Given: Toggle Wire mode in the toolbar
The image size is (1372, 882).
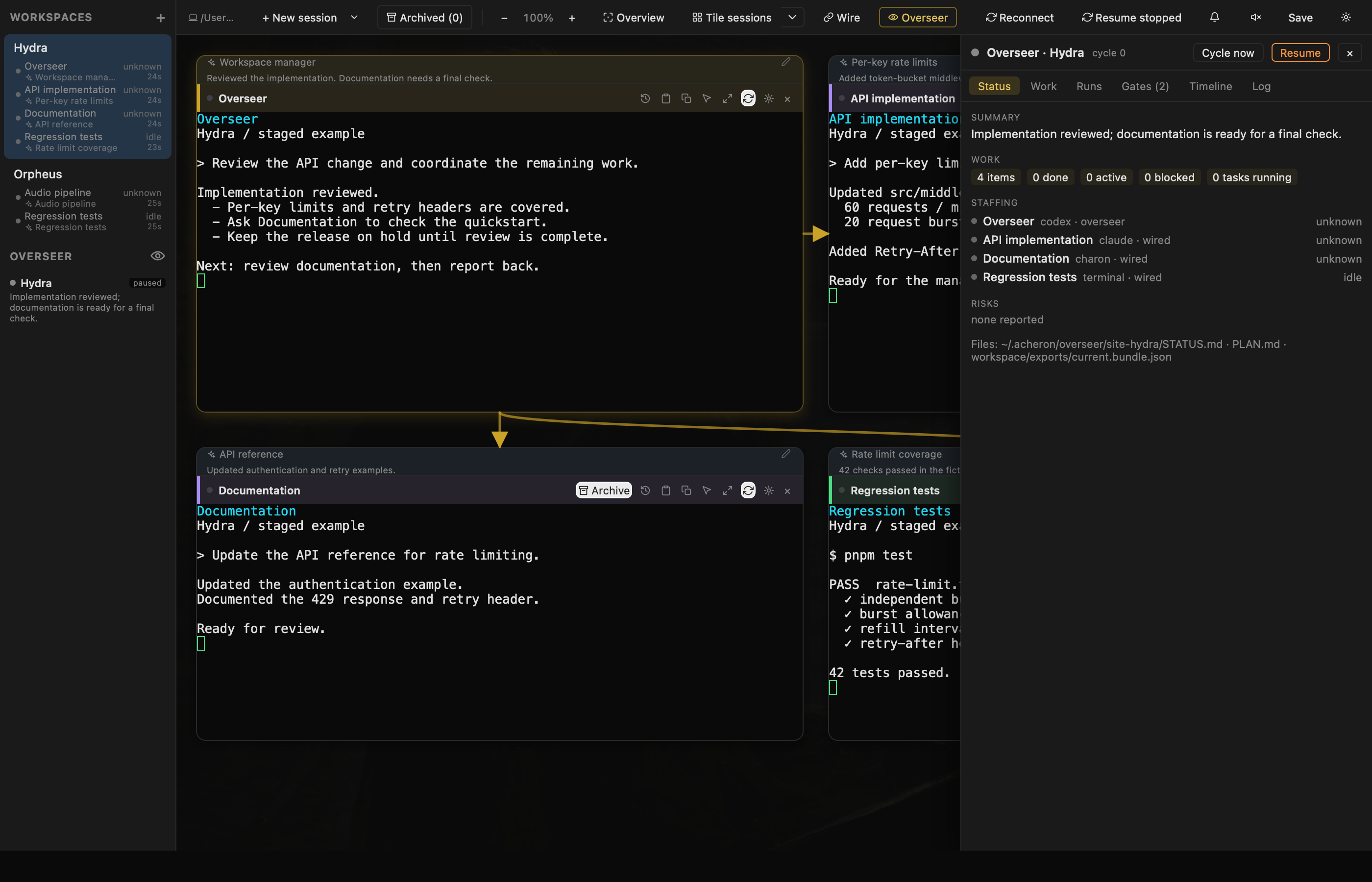Looking at the screenshot, I should 841,17.
